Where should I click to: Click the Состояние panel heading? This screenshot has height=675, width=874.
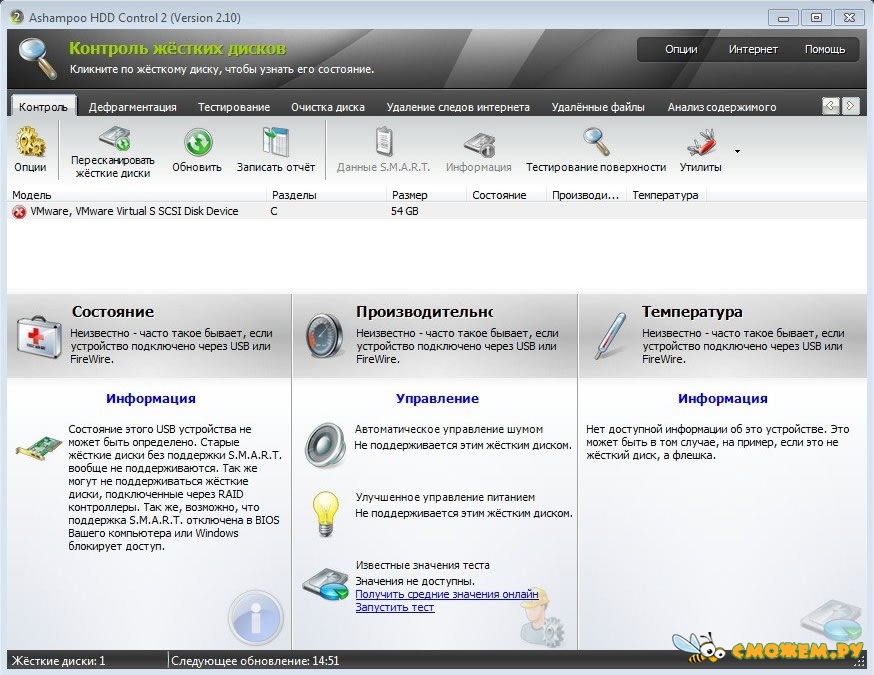113,312
